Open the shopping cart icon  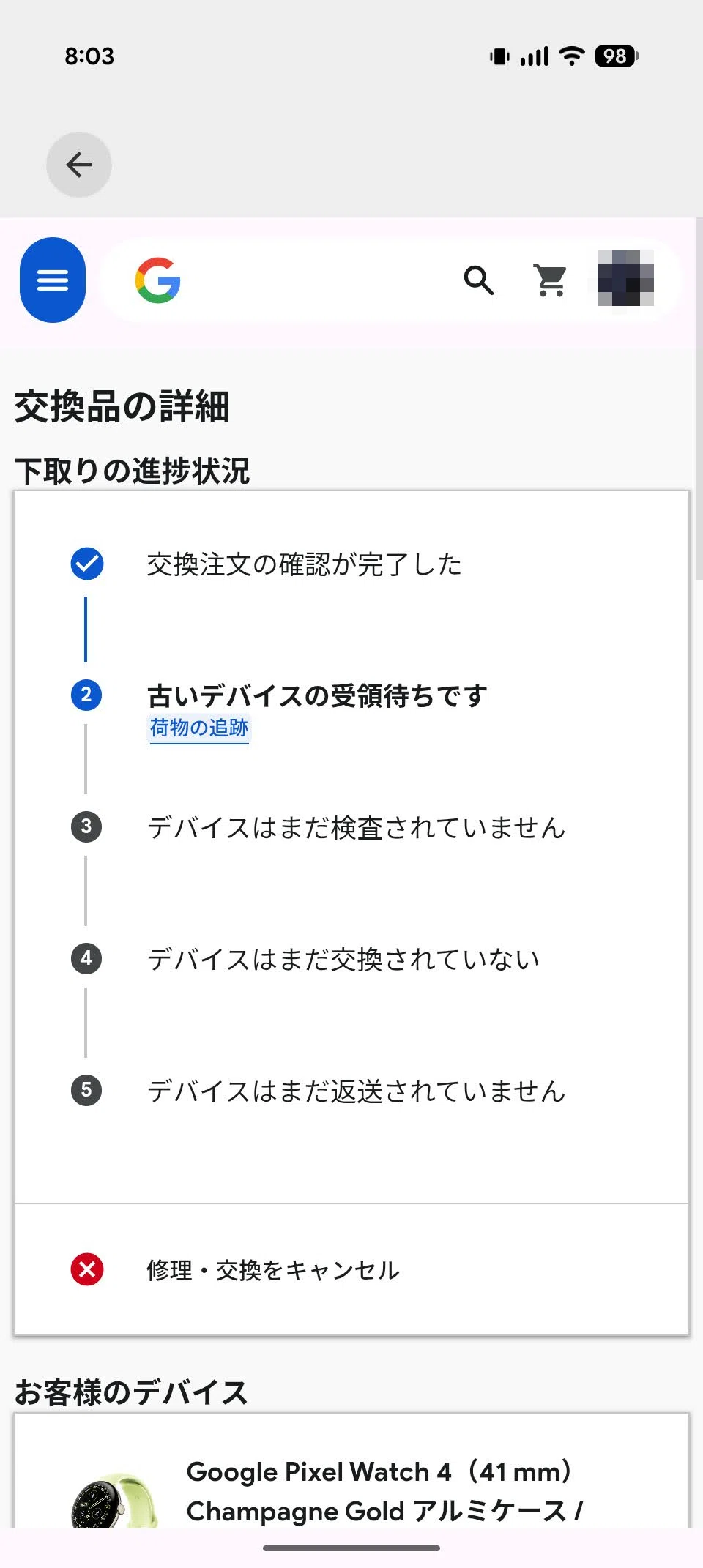tap(551, 280)
